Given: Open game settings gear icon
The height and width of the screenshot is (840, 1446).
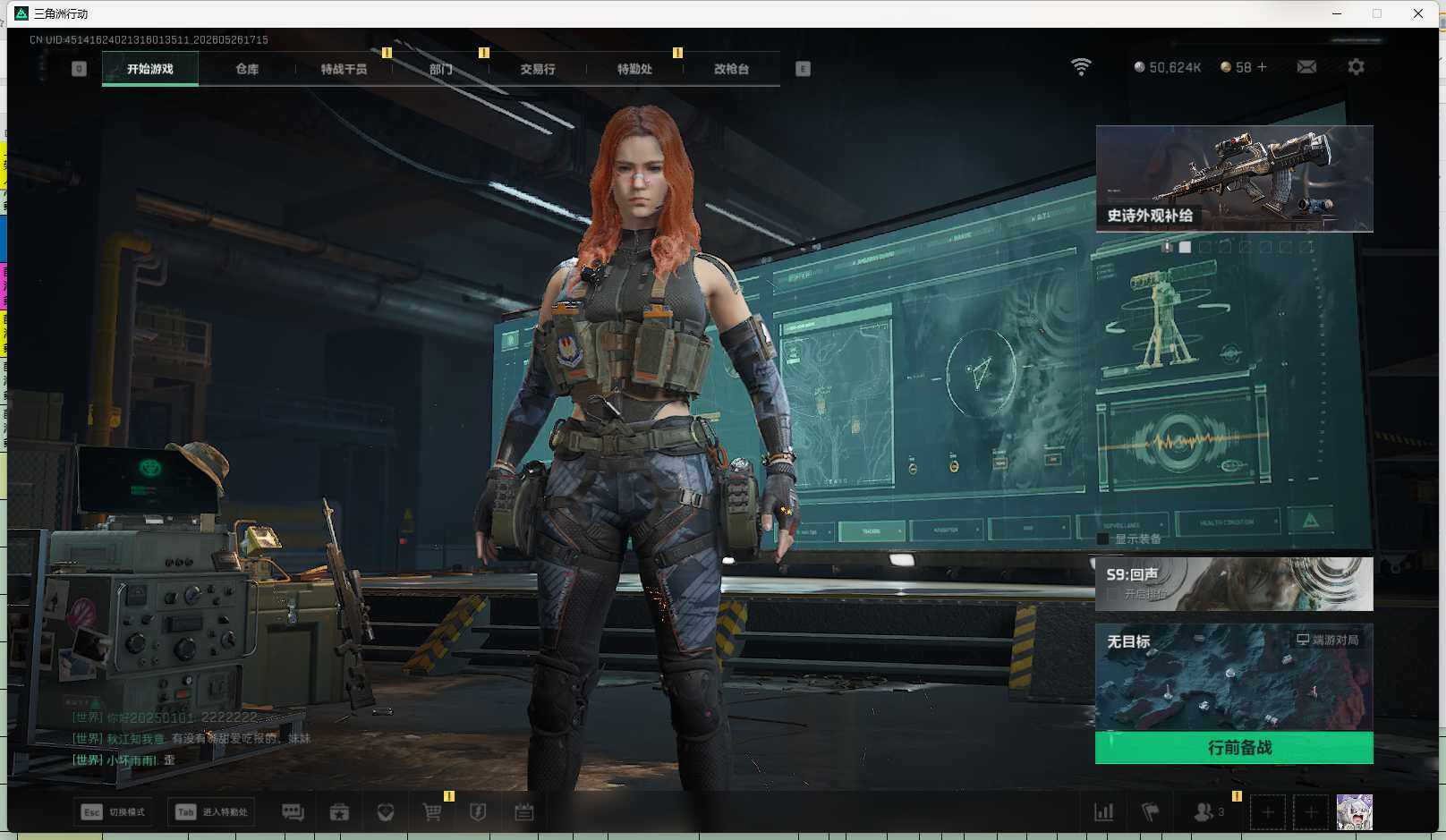Looking at the screenshot, I should click(x=1356, y=67).
